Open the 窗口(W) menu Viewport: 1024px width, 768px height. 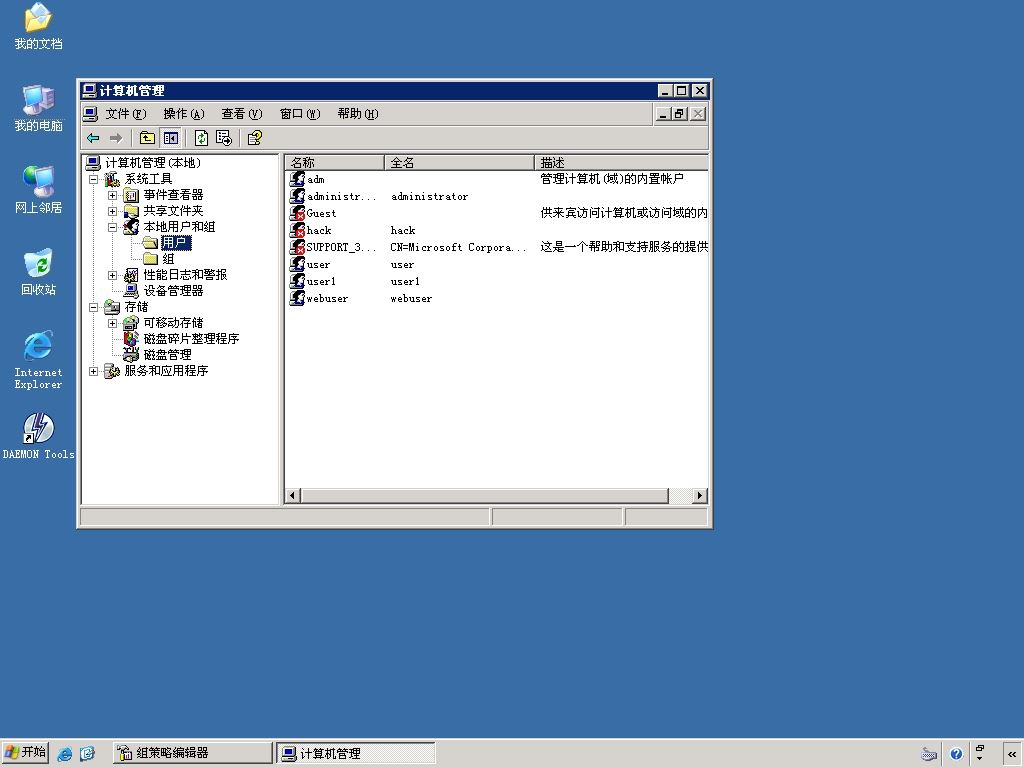[x=300, y=114]
